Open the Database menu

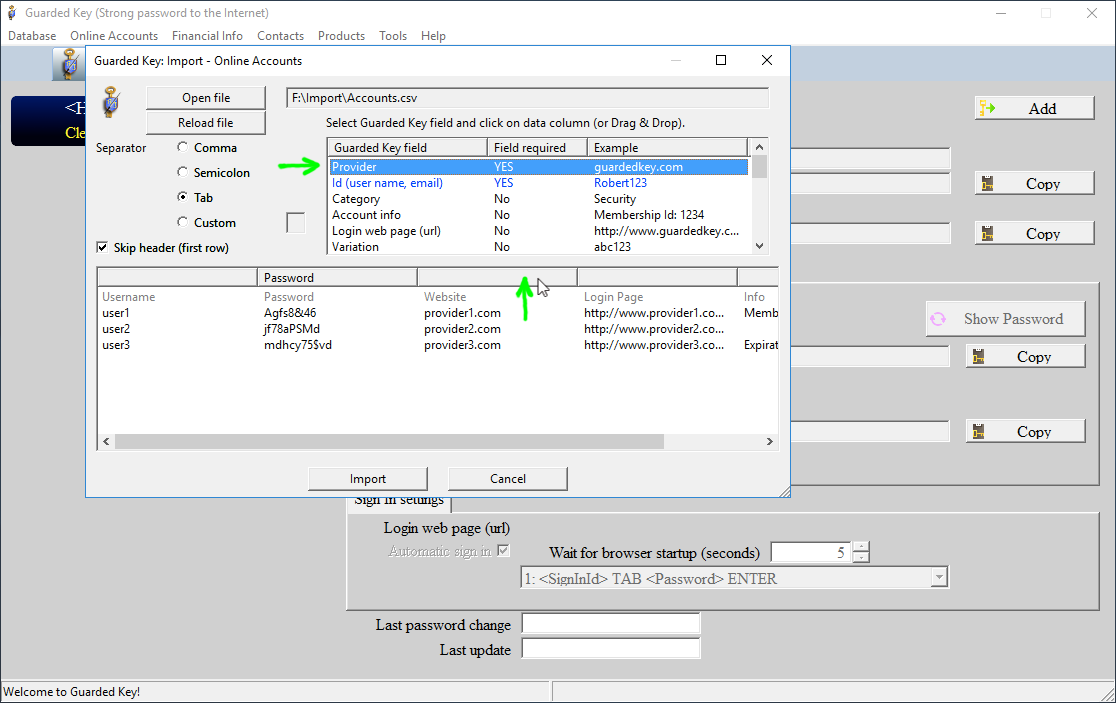(x=32, y=36)
